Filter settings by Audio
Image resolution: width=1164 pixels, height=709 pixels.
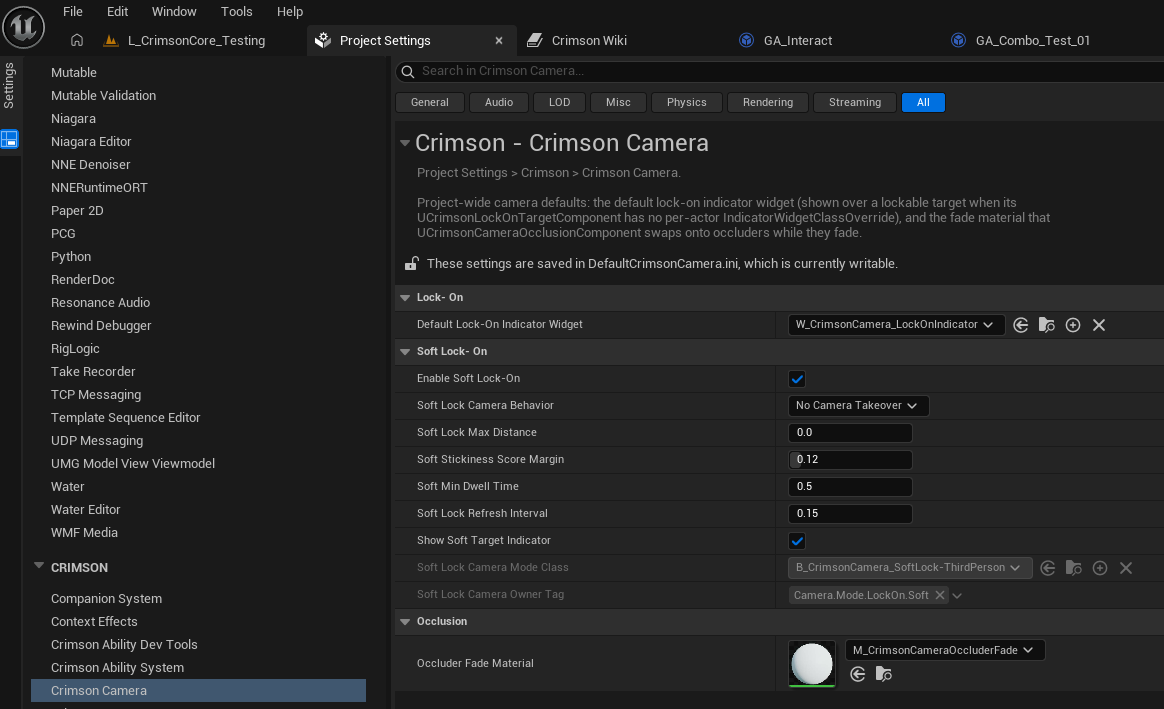click(499, 102)
